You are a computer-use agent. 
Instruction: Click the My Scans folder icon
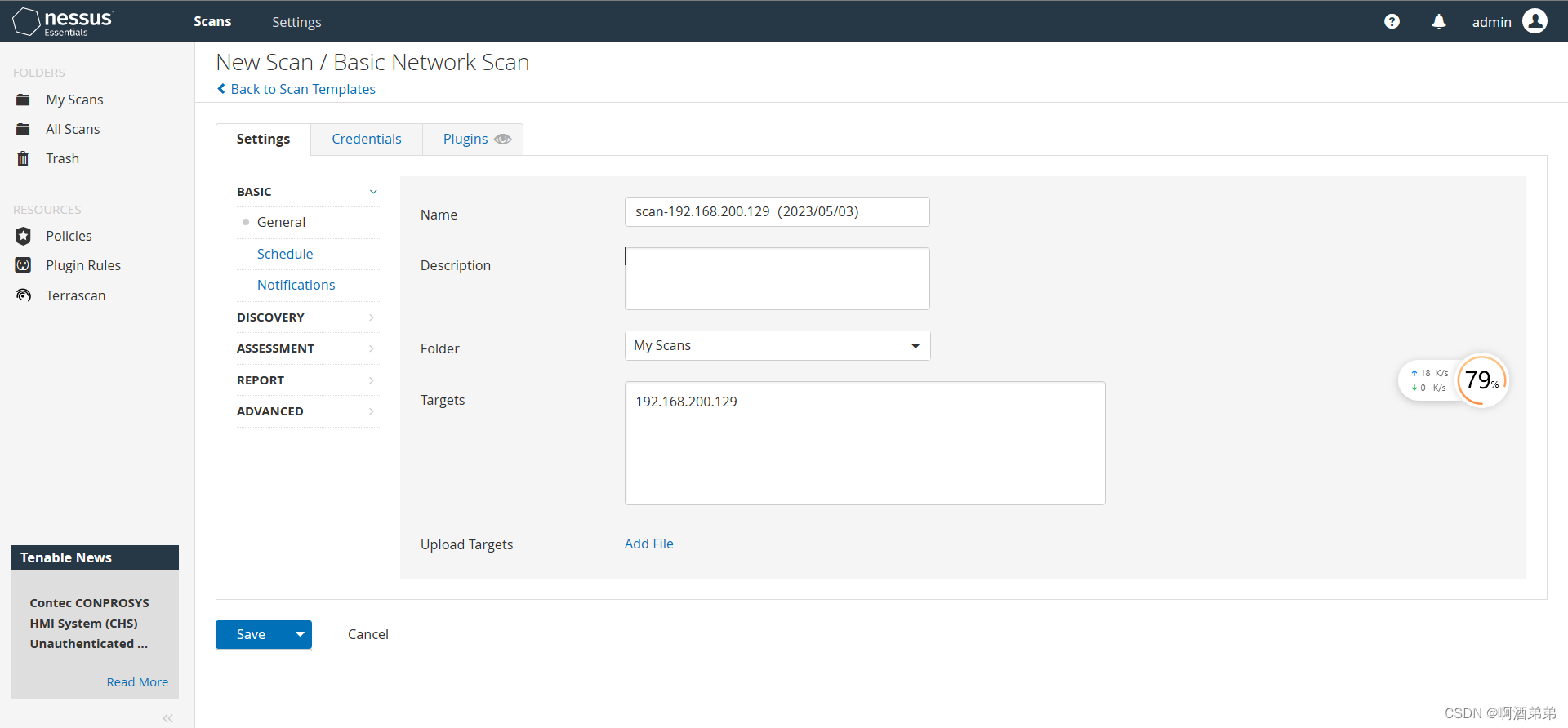tap(23, 100)
